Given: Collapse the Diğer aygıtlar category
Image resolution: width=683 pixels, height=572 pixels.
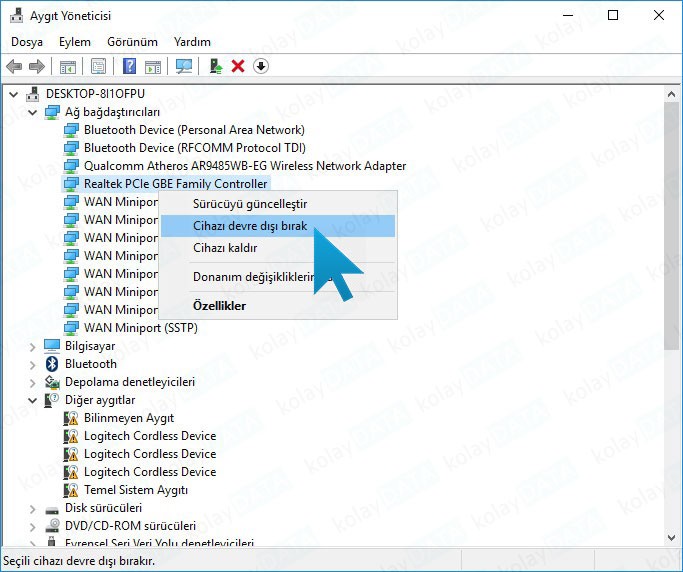Looking at the screenshot, I should (33, 400).
